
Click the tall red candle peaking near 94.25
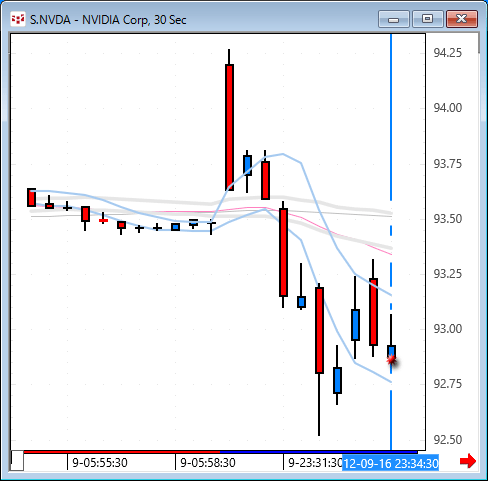pyautogui.click(x=229, y=127)
